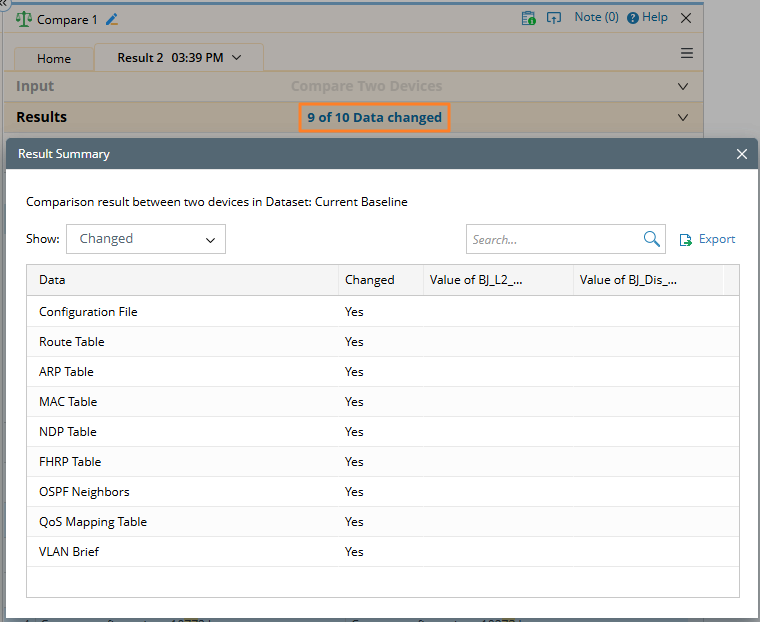This screenshot has width=760, height=622.
Task: Open the Note (0) link
Action: click(x=596, y=18)
